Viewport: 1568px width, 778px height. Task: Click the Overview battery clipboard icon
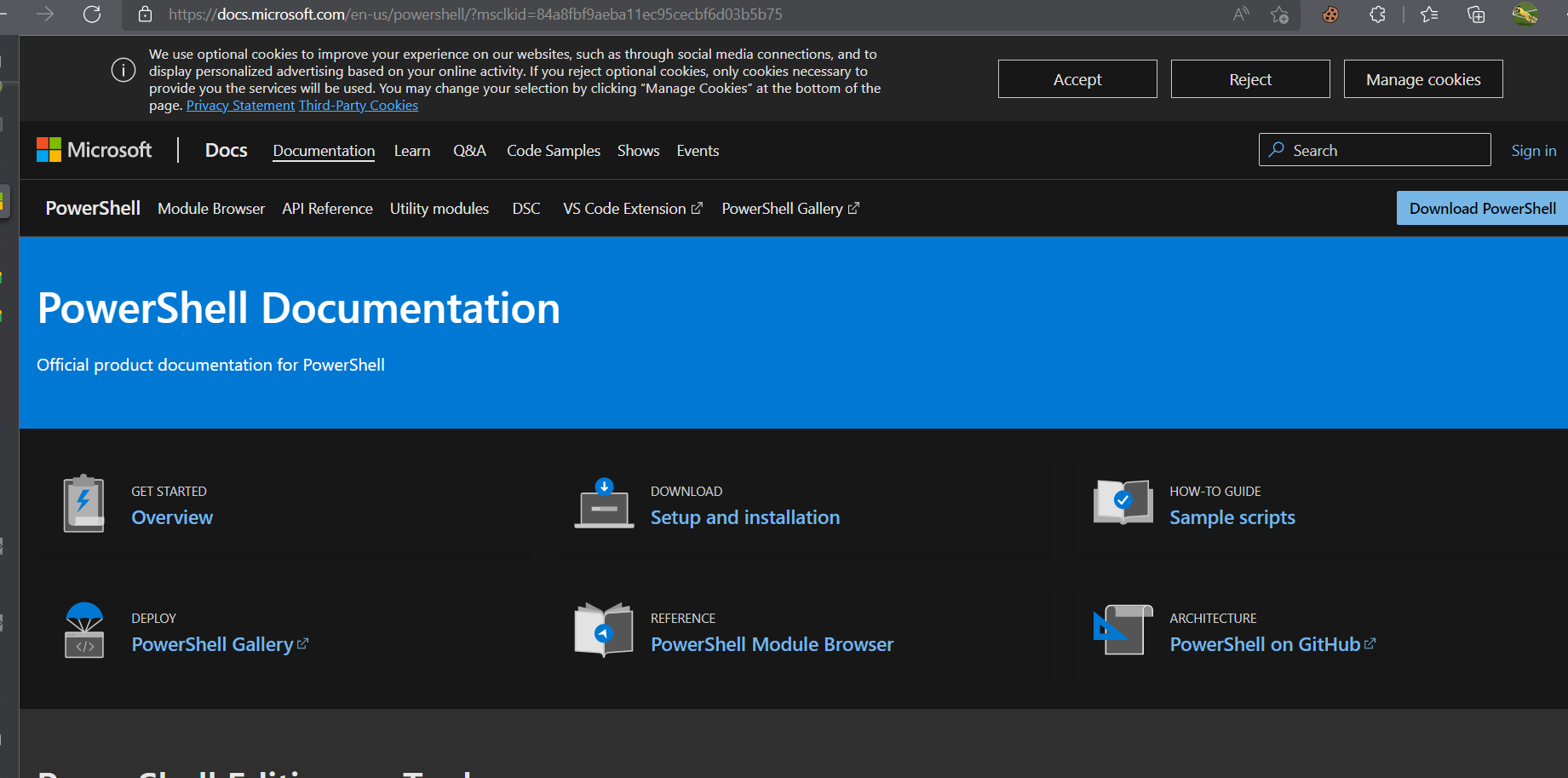(83, 504)
